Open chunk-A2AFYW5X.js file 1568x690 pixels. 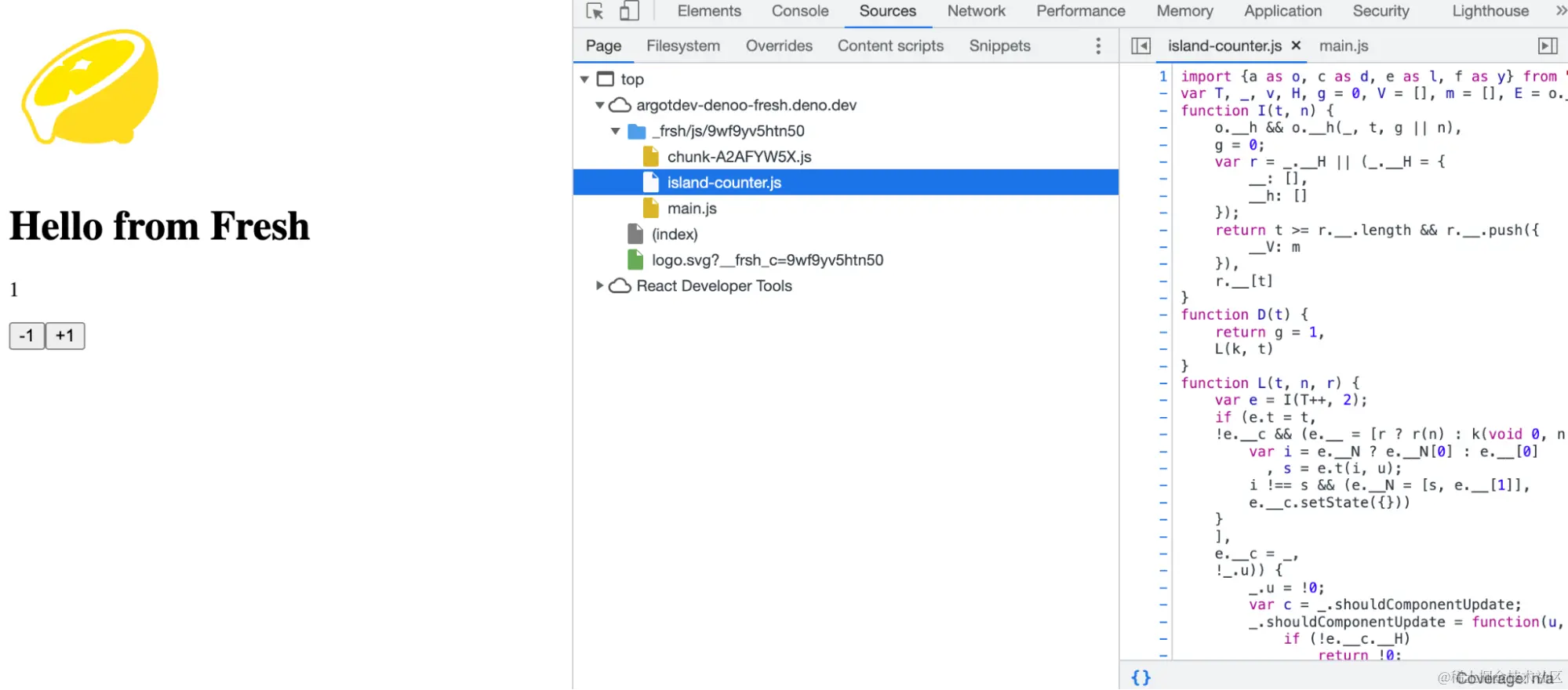pyautogui.click(x=739, y=157)
